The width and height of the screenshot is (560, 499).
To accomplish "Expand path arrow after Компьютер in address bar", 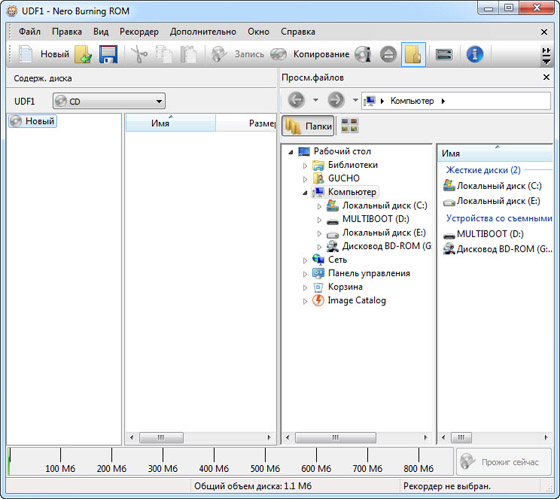I will pos(443,101).
